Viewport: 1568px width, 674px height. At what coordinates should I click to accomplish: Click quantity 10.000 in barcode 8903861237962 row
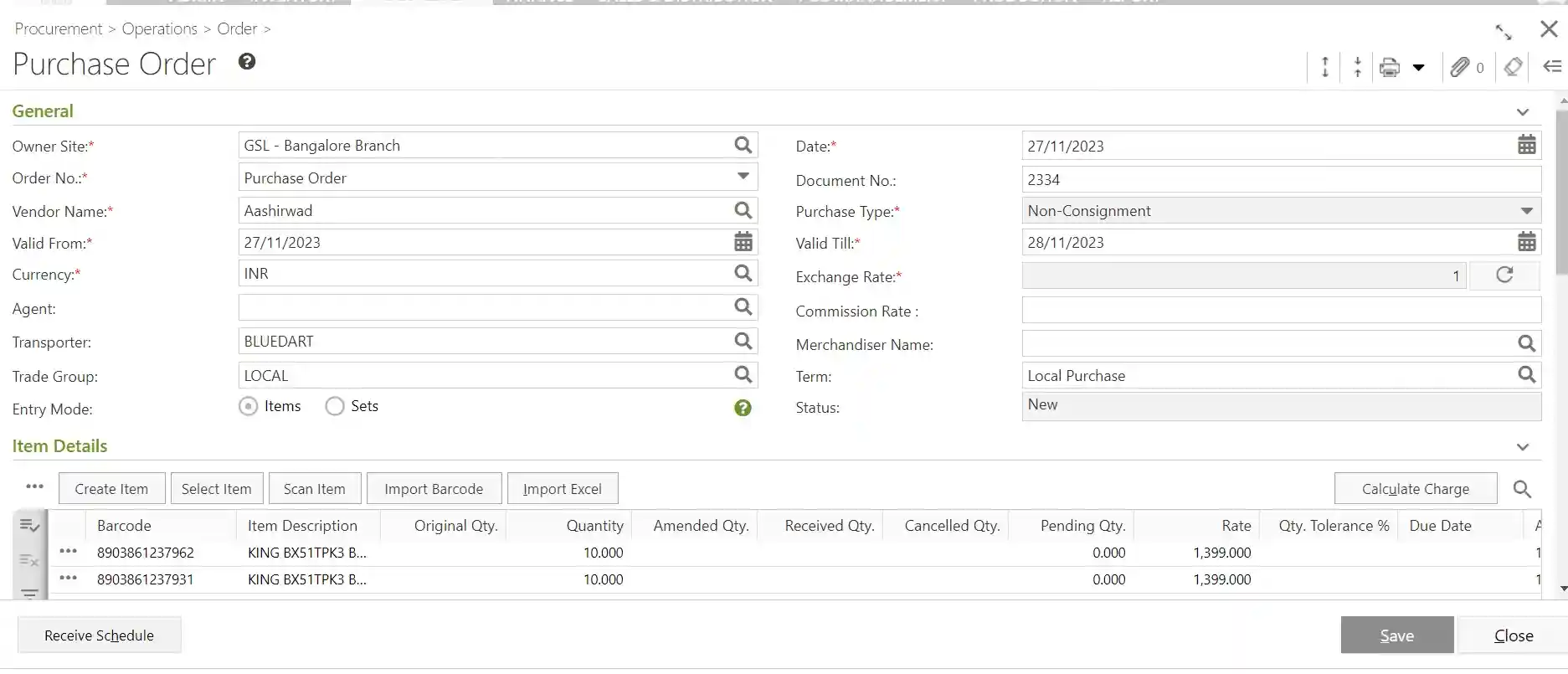[x=603, y=553]
